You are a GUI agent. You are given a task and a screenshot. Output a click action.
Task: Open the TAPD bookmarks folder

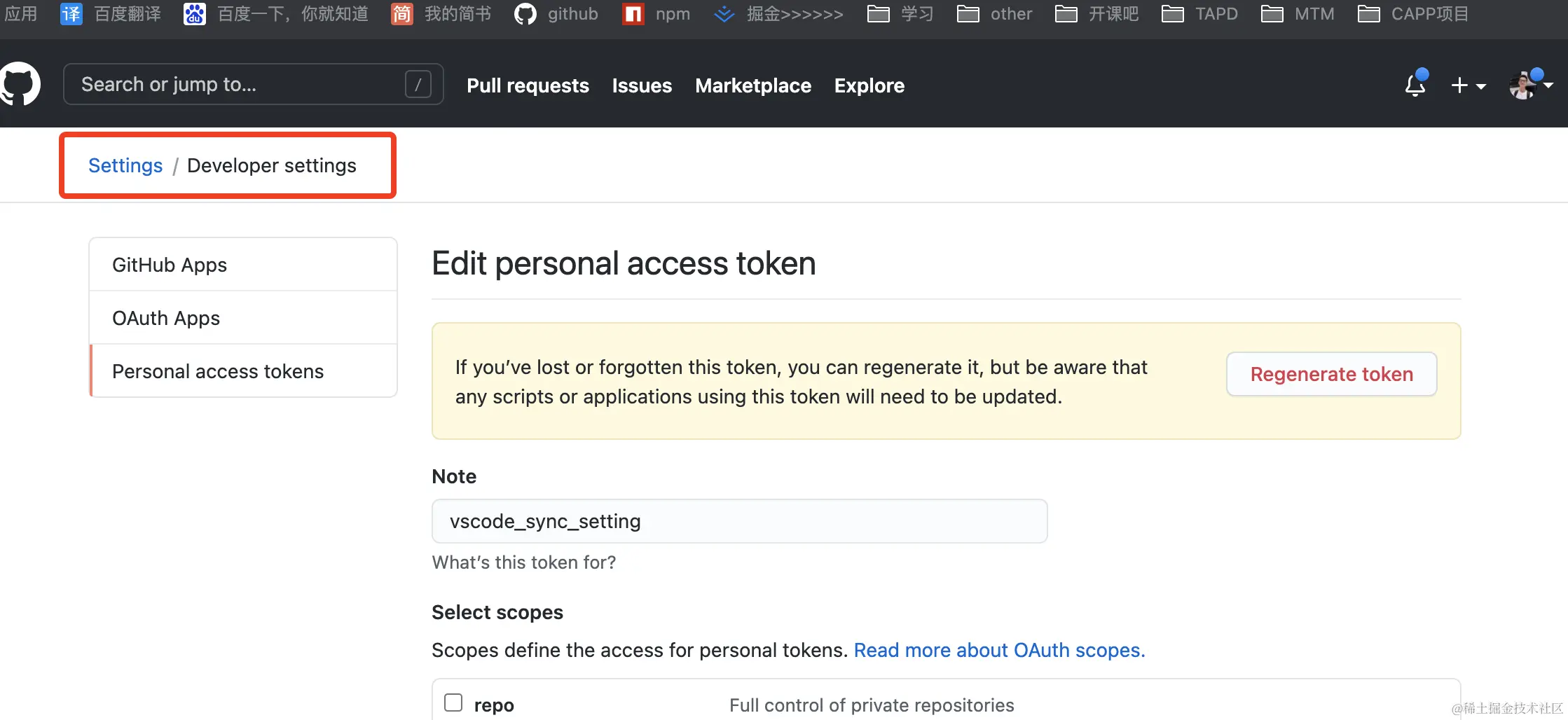pyautogui.click(x=1199, y=14)
